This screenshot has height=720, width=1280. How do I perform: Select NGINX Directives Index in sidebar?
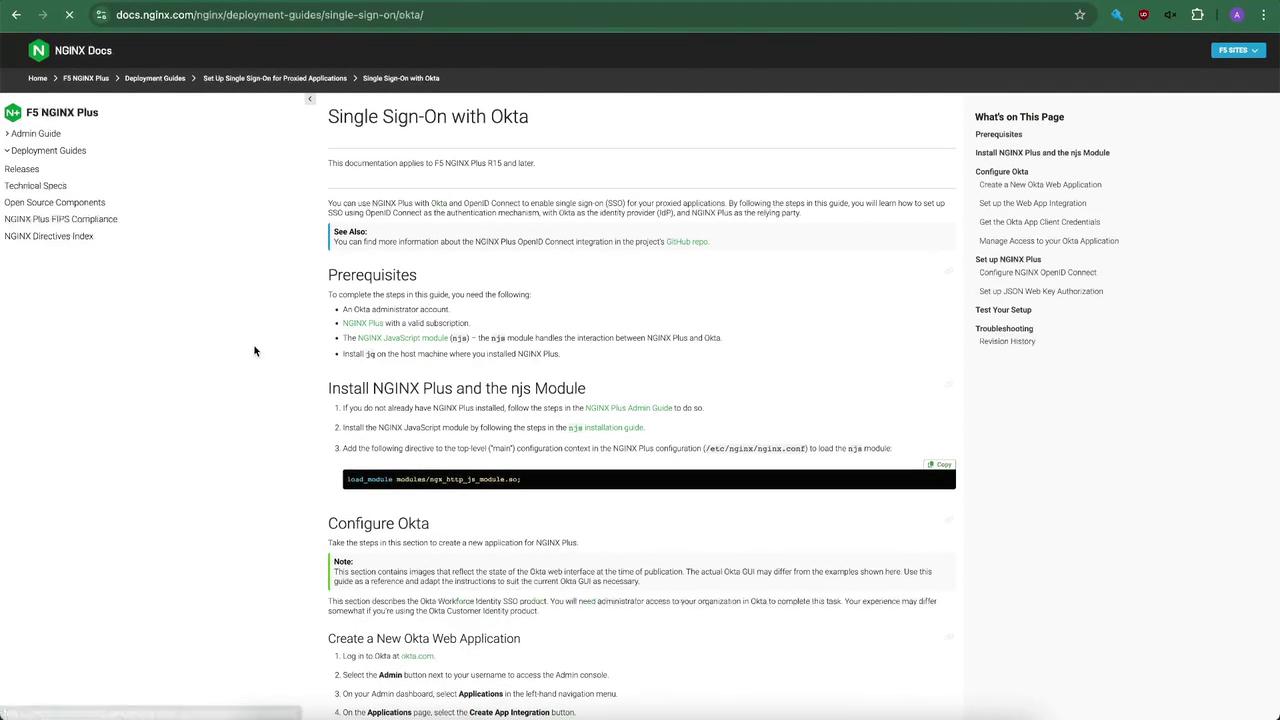coord(49,236)
